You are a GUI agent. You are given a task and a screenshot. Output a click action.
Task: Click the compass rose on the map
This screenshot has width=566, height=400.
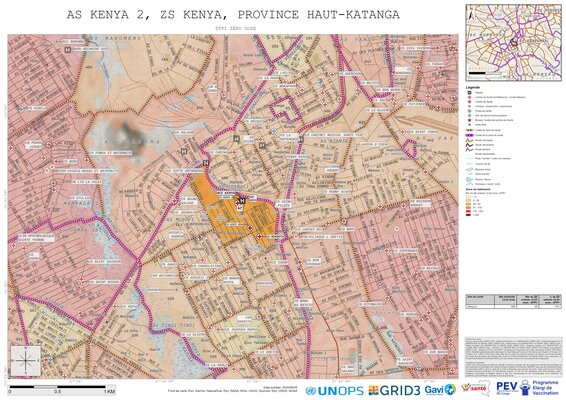pos(26,360)
